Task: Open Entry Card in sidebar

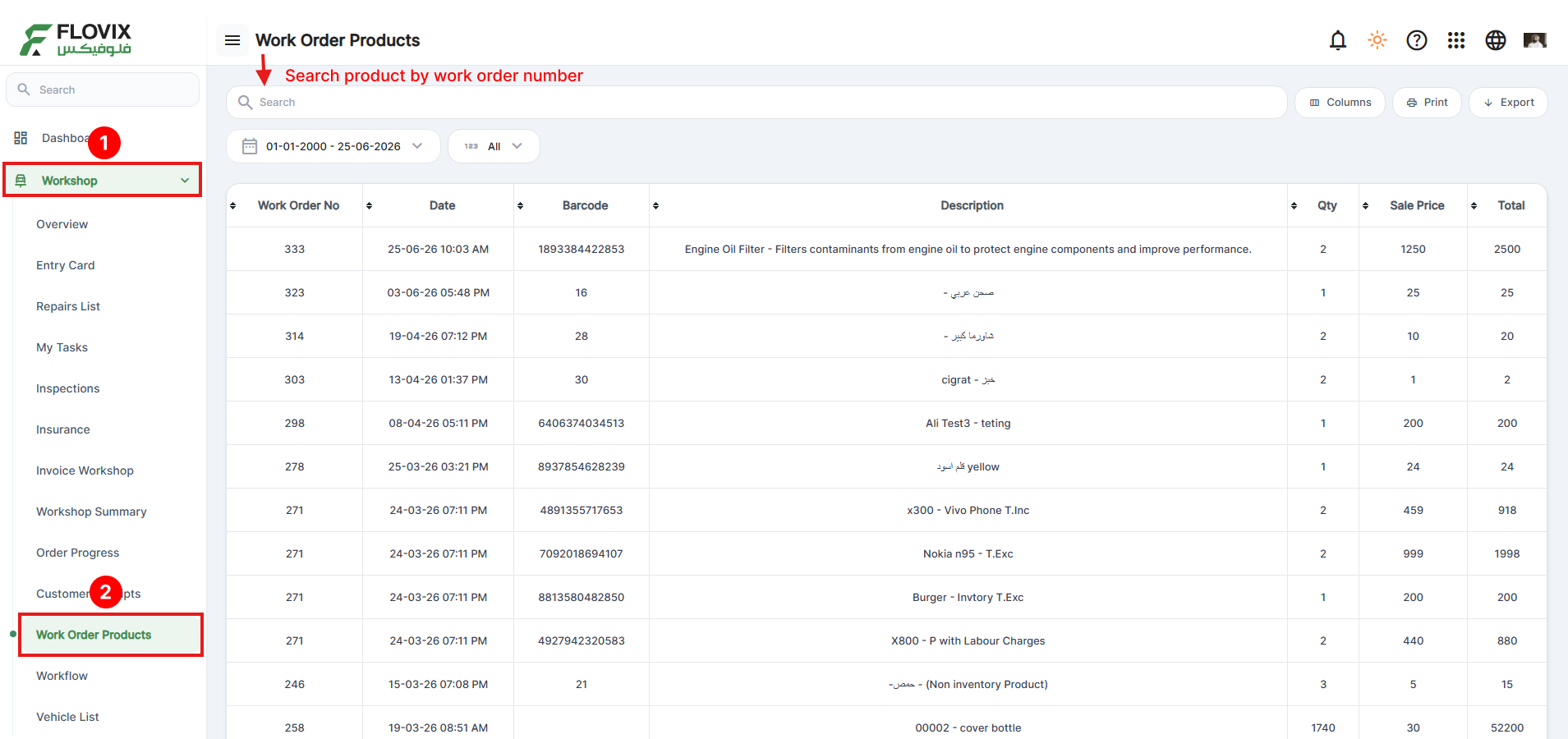Action: tap(66, 265)
